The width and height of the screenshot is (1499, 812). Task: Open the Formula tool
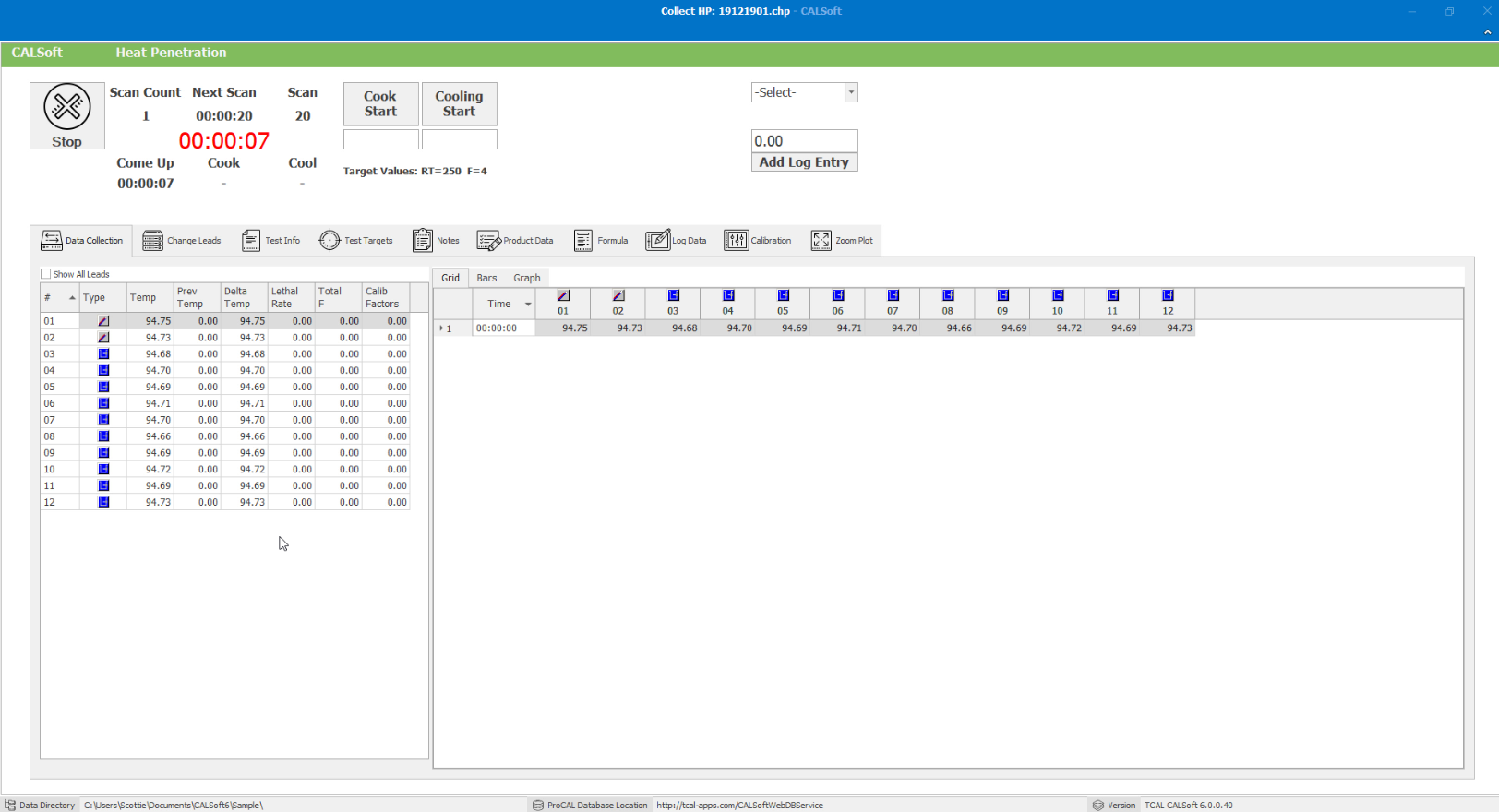click(600, 241)
